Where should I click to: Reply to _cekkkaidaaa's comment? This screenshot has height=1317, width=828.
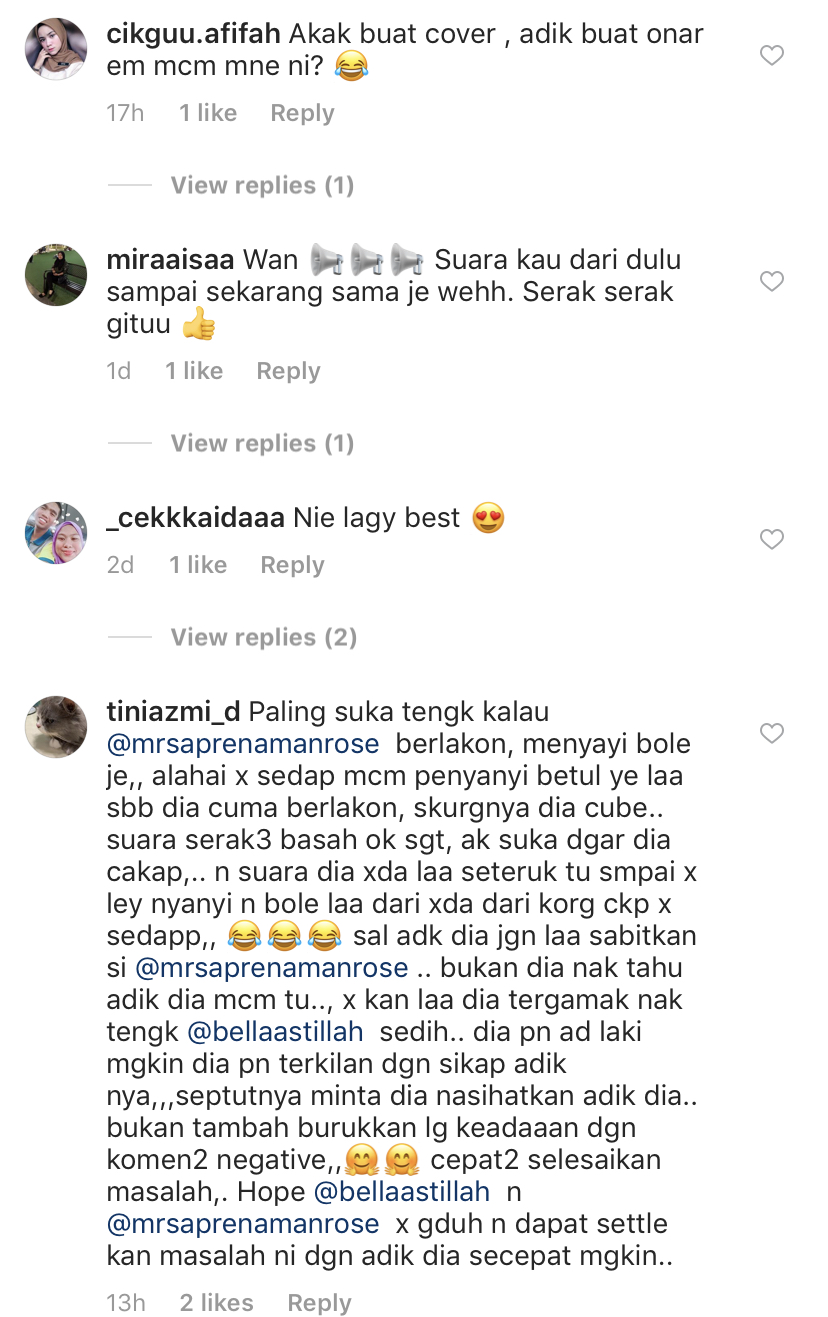click(x=292, y=565)
